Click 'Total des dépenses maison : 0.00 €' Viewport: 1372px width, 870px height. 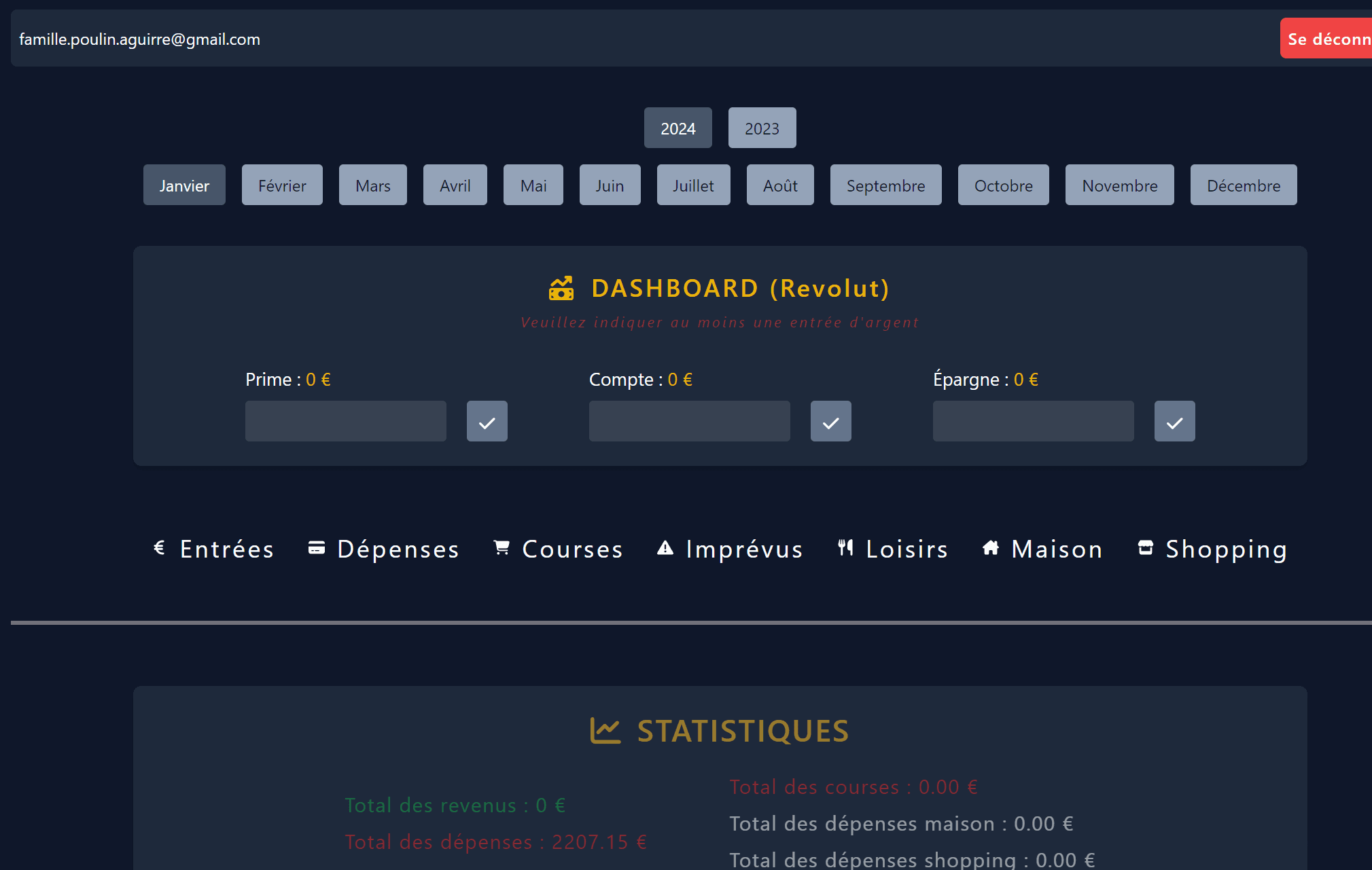click(x=902, y=824)
